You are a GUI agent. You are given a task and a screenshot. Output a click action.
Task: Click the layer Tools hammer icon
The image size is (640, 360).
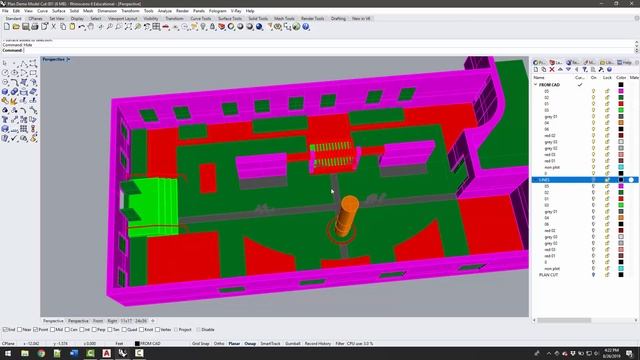click(x=601, y=70)
